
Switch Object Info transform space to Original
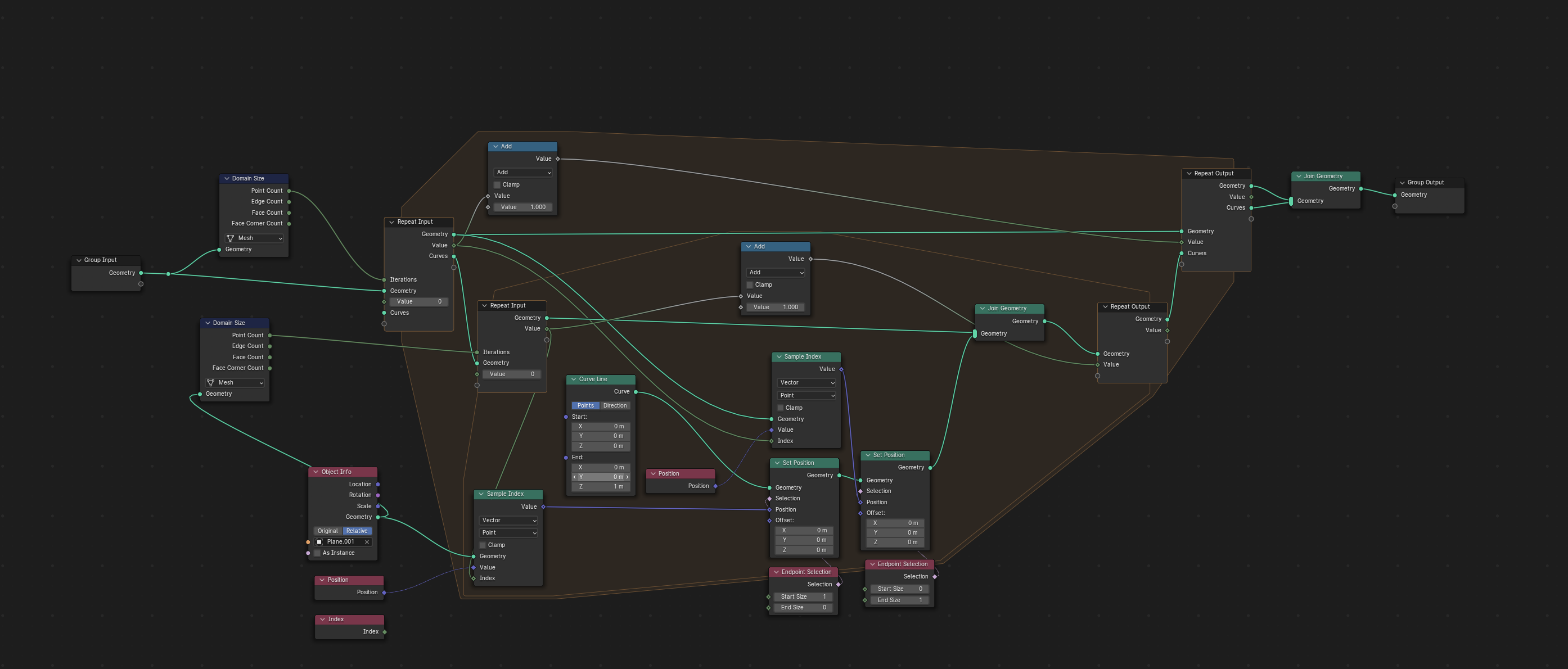tap(328, 531)
